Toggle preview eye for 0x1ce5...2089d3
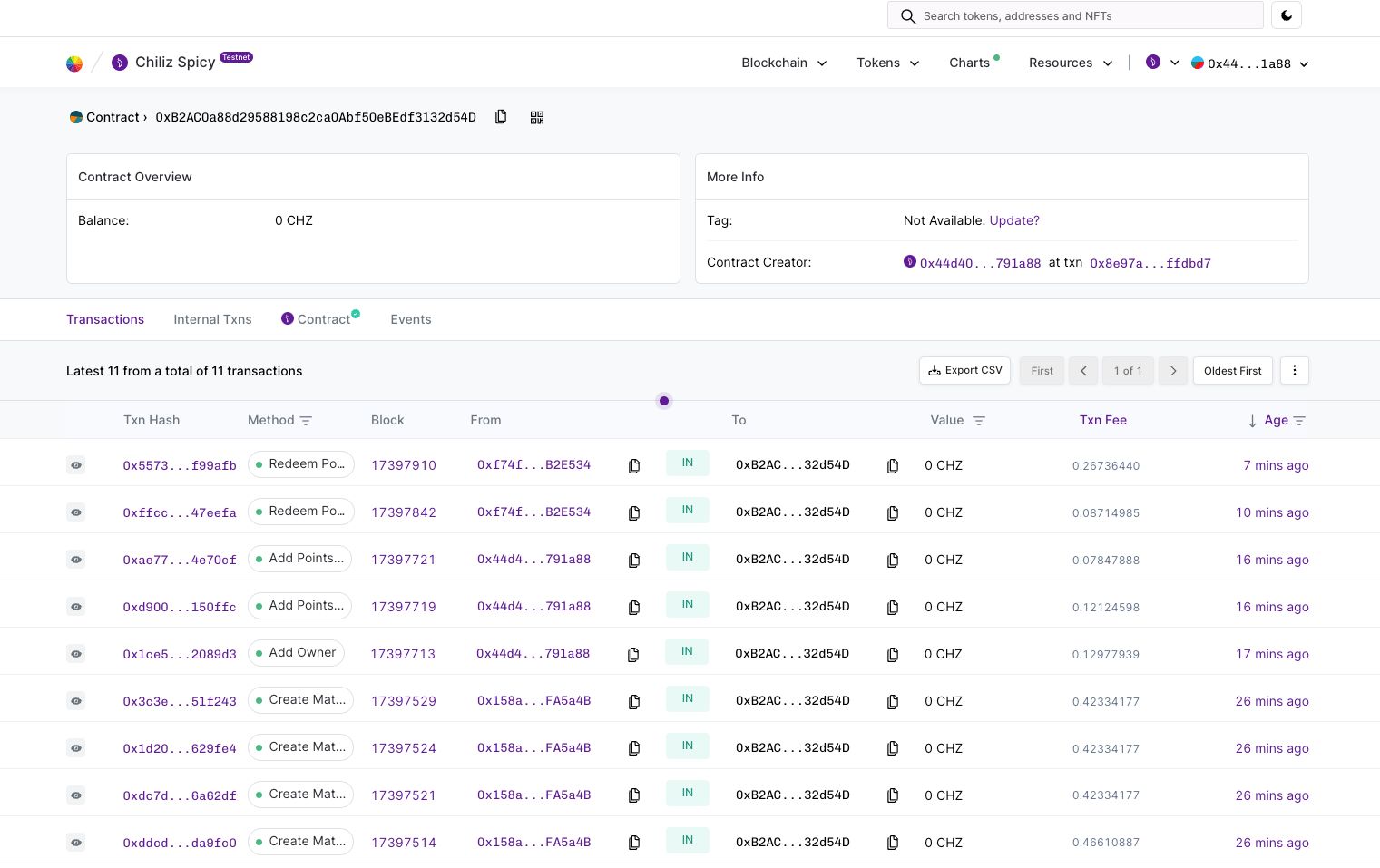 pyautogui.click(x=76, y=654)
